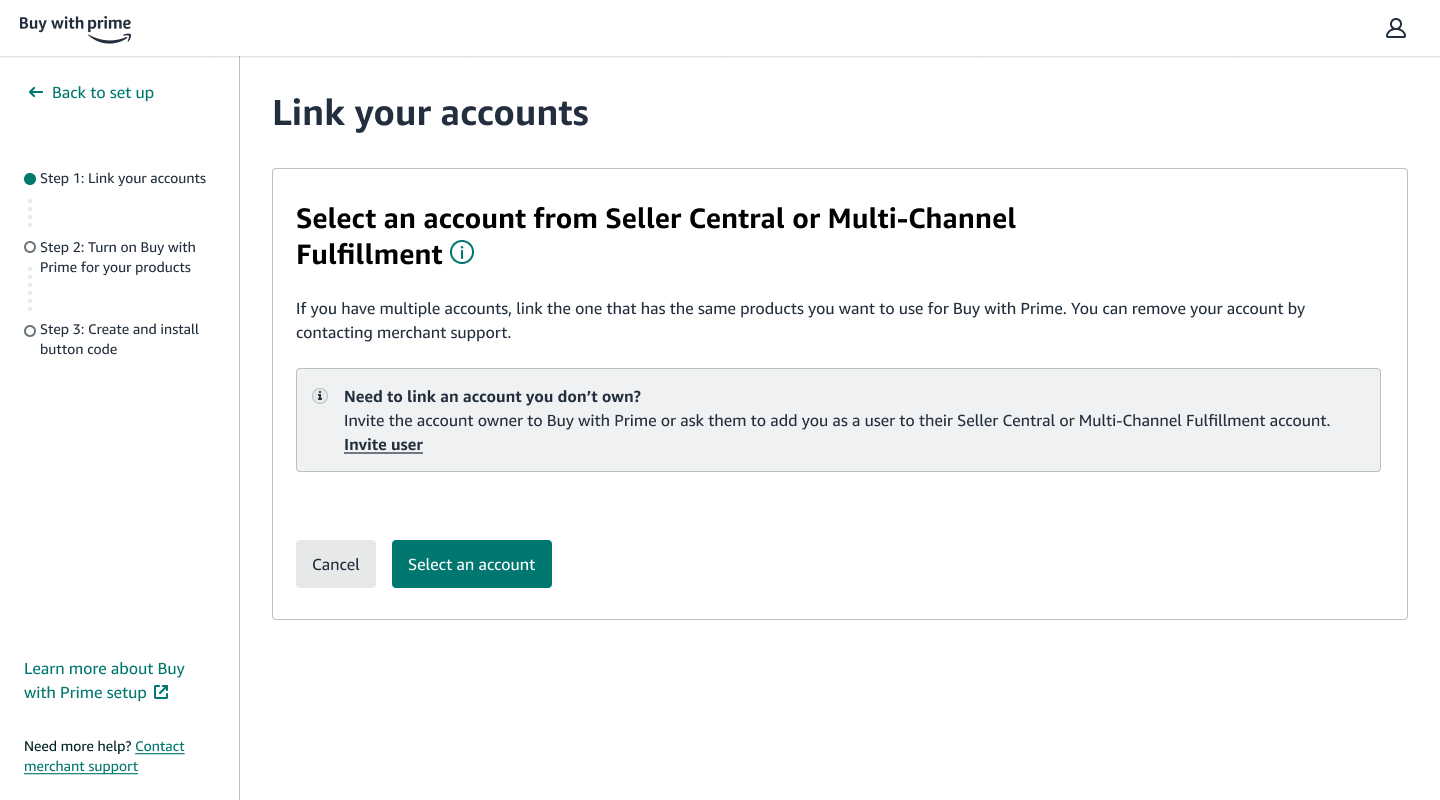Click Contact merchant support
Viewport: 1440px width, 800px height.
coord(104,756)
